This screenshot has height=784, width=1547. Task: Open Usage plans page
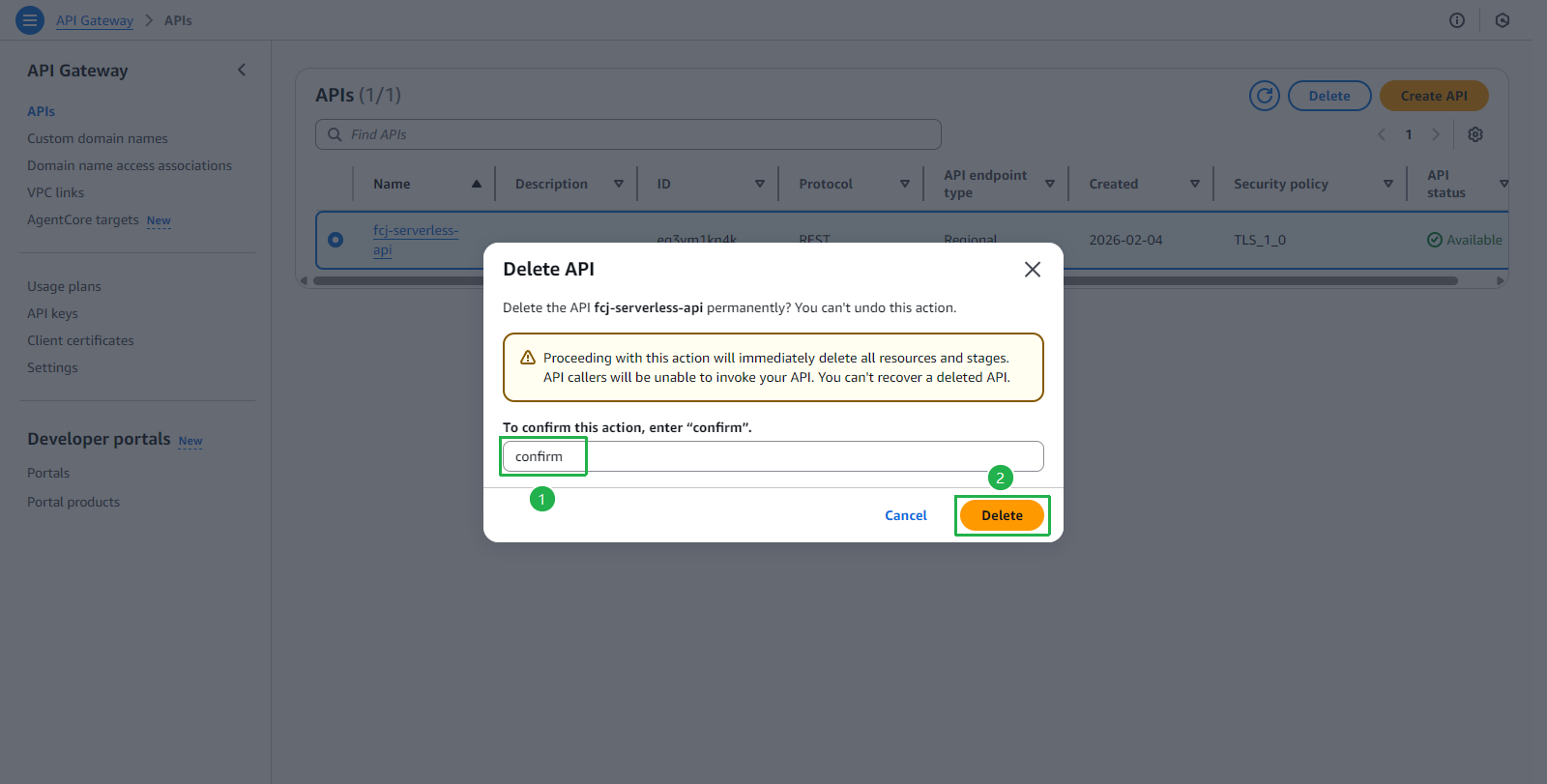(64, 286)
